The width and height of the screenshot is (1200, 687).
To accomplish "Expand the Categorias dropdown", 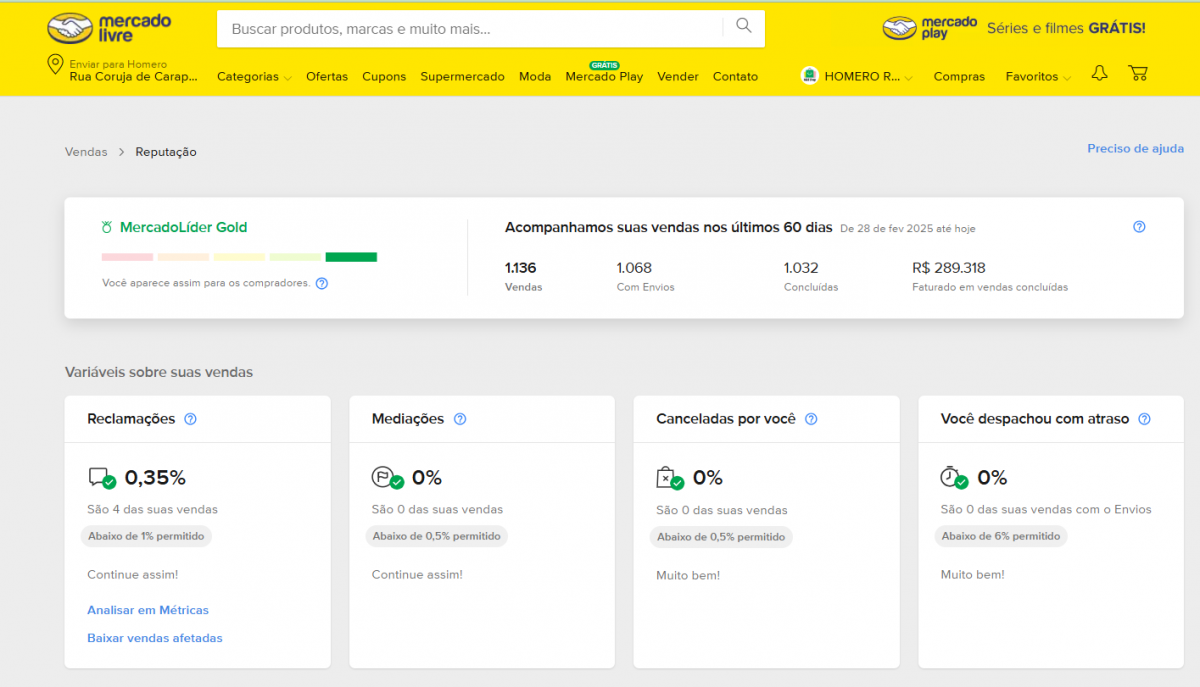I will pyautogui.click(x=254, y=77).
